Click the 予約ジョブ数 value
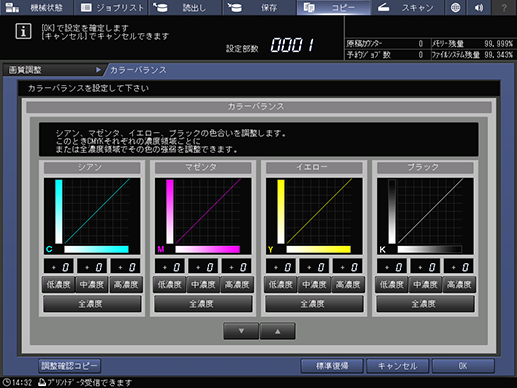Screen dimensions: 517x388 [x=421, y=55]
